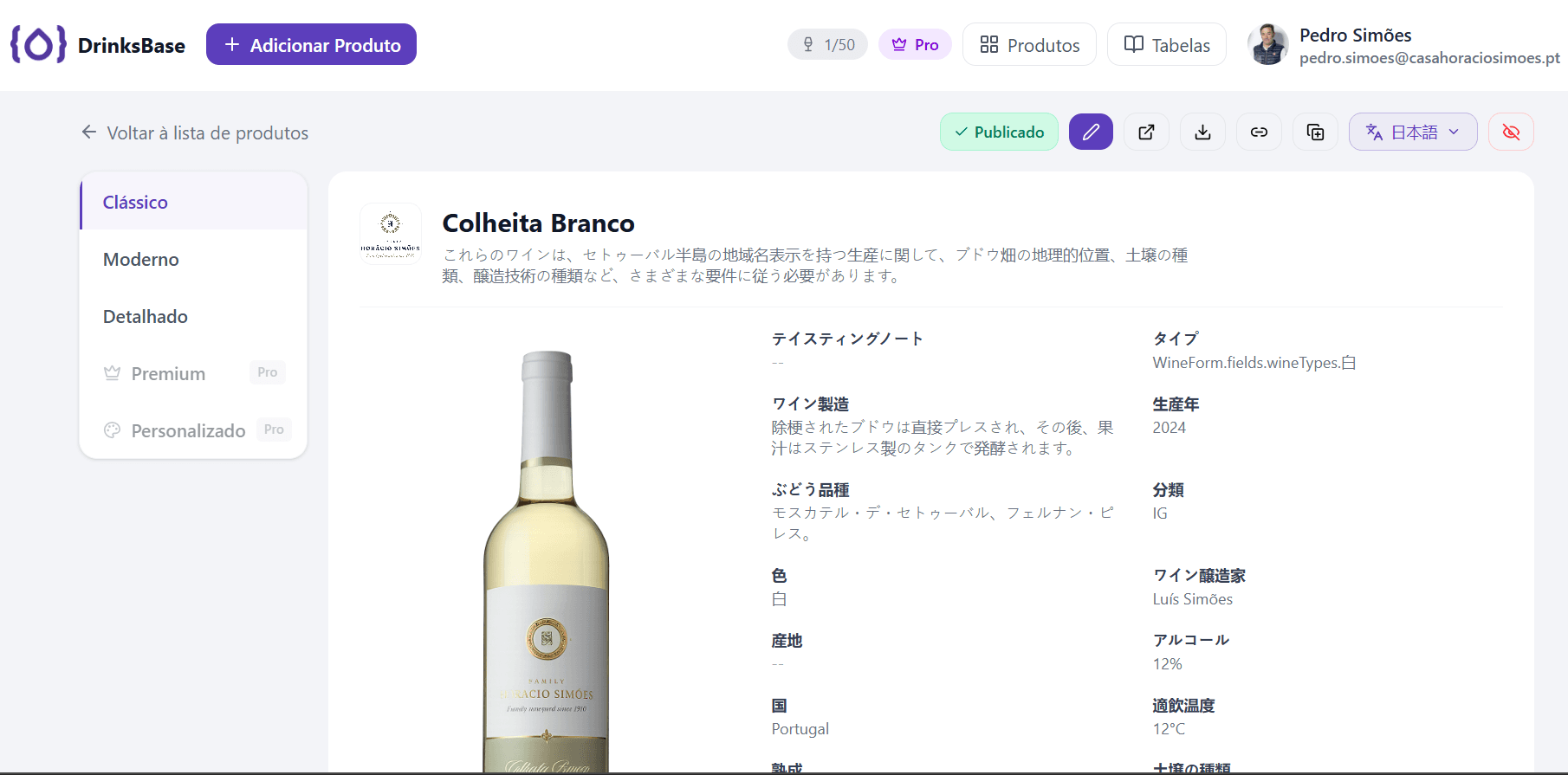Click the serving temperature 12°C

coord(1169,729)
